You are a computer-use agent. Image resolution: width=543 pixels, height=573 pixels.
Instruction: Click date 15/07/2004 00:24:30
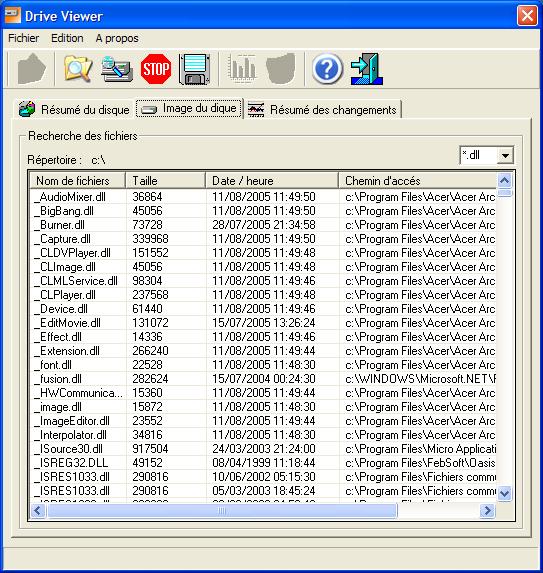[264, 379]
